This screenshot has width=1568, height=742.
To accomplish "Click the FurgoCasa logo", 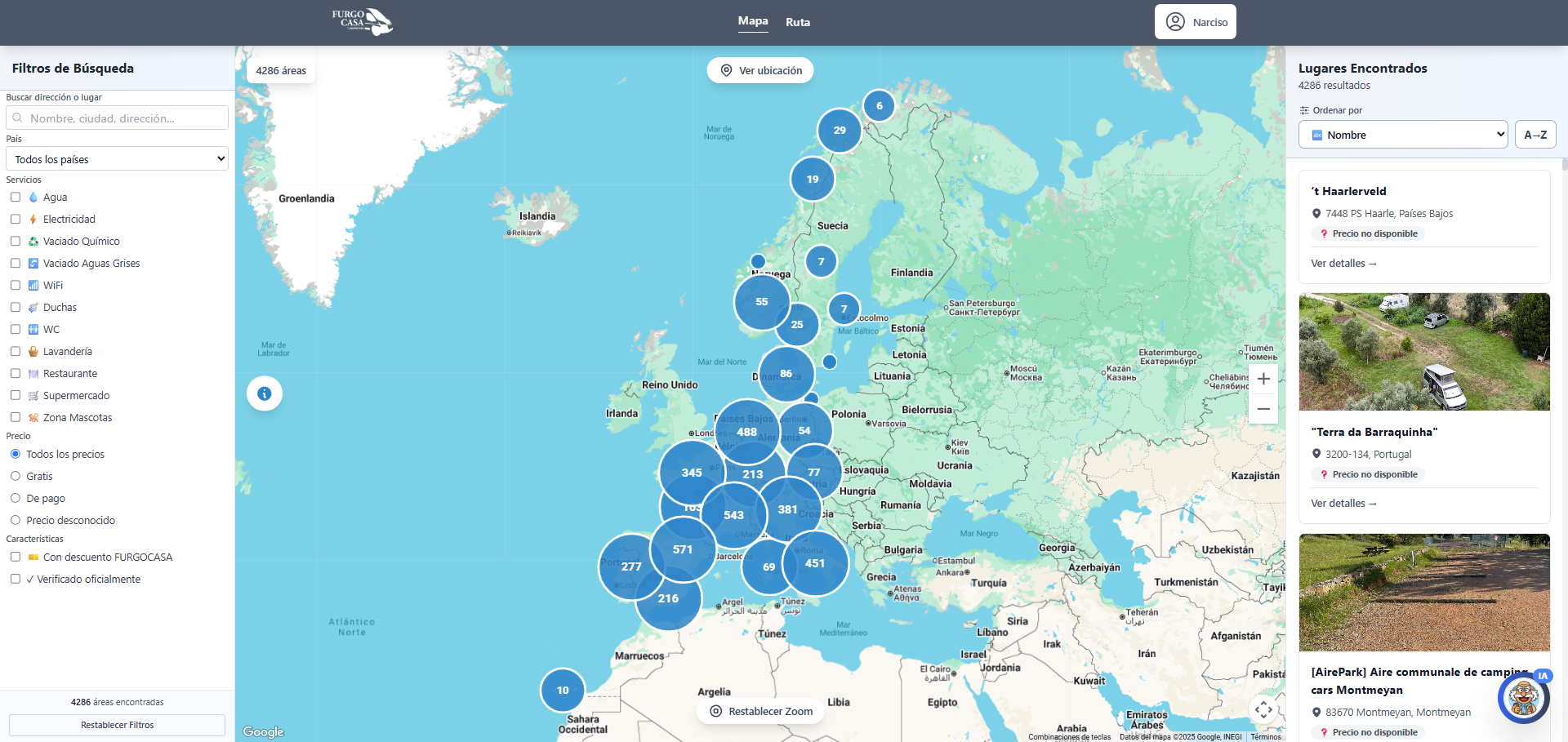I will [362, 22].
